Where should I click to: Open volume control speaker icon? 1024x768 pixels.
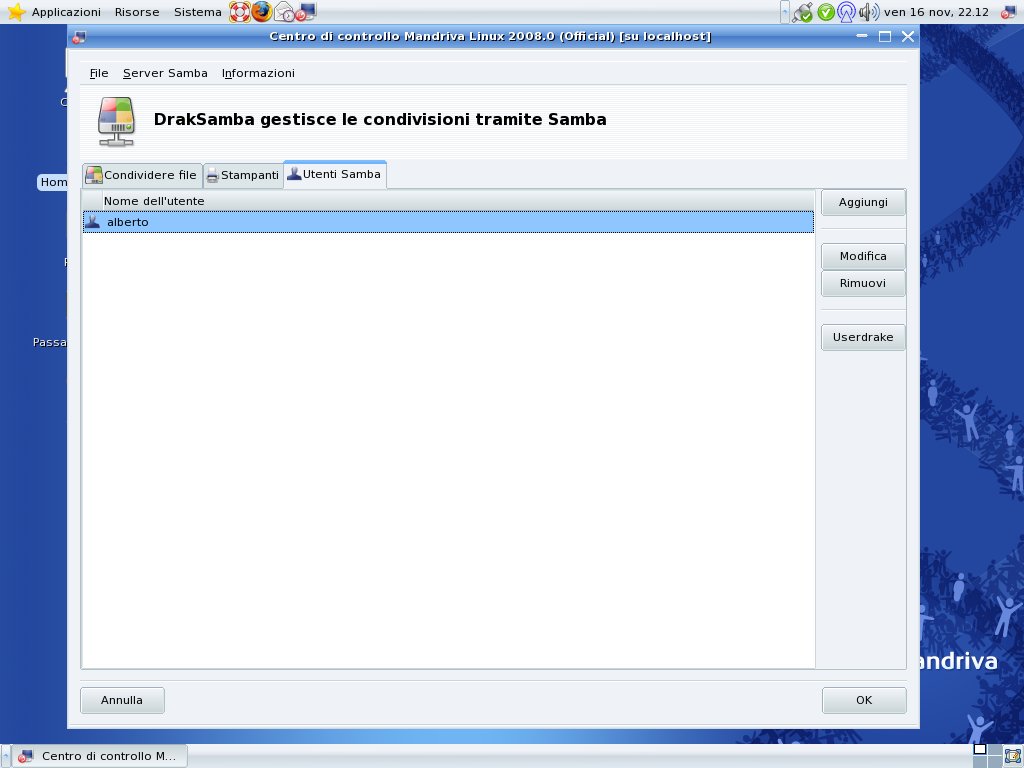[x=869, y=12]
